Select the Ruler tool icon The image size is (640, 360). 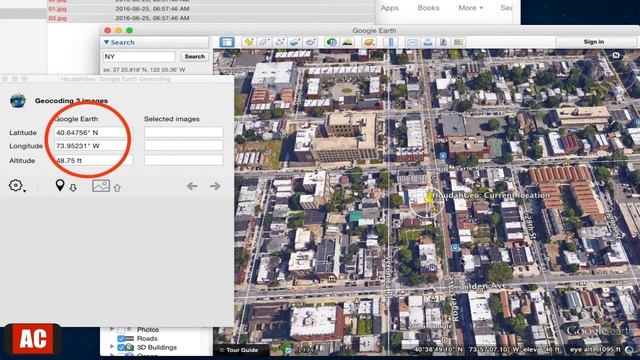[391, 42]
